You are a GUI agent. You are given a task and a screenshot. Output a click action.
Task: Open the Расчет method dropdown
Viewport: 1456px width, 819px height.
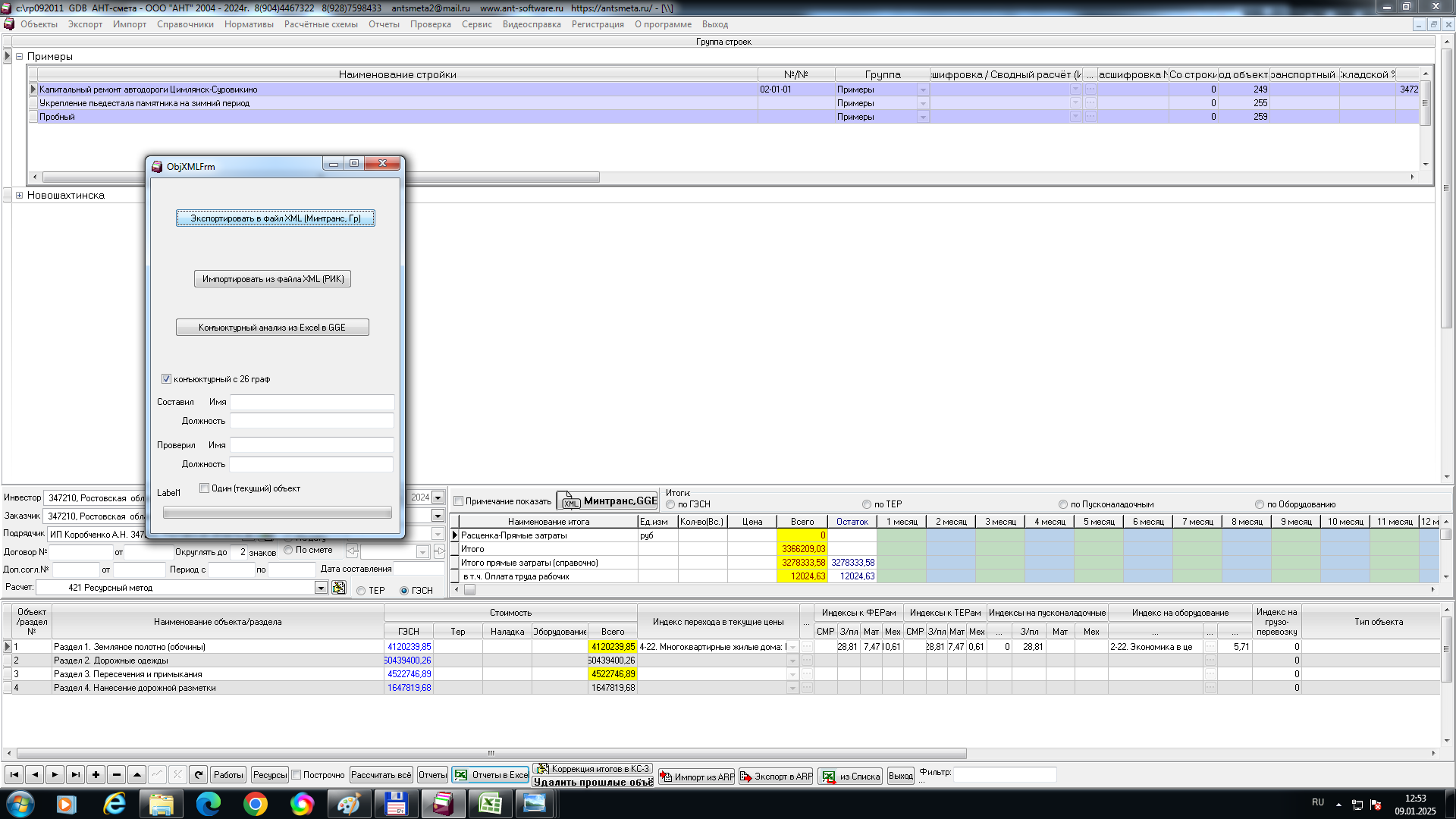click(x=321, y=588)
